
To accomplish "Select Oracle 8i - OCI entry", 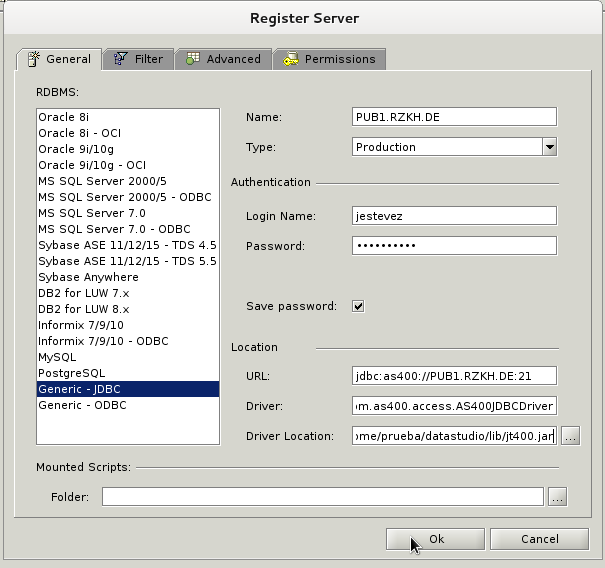I will pos(128,133).
